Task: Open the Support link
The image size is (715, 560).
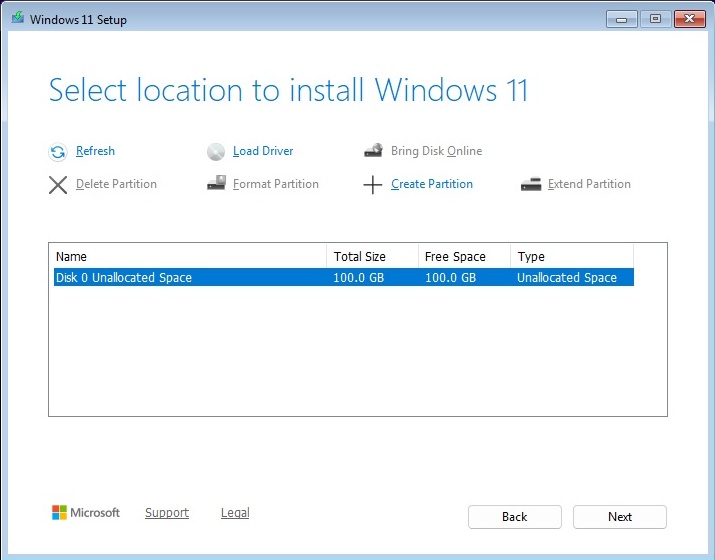Action: tap(167, 513)
